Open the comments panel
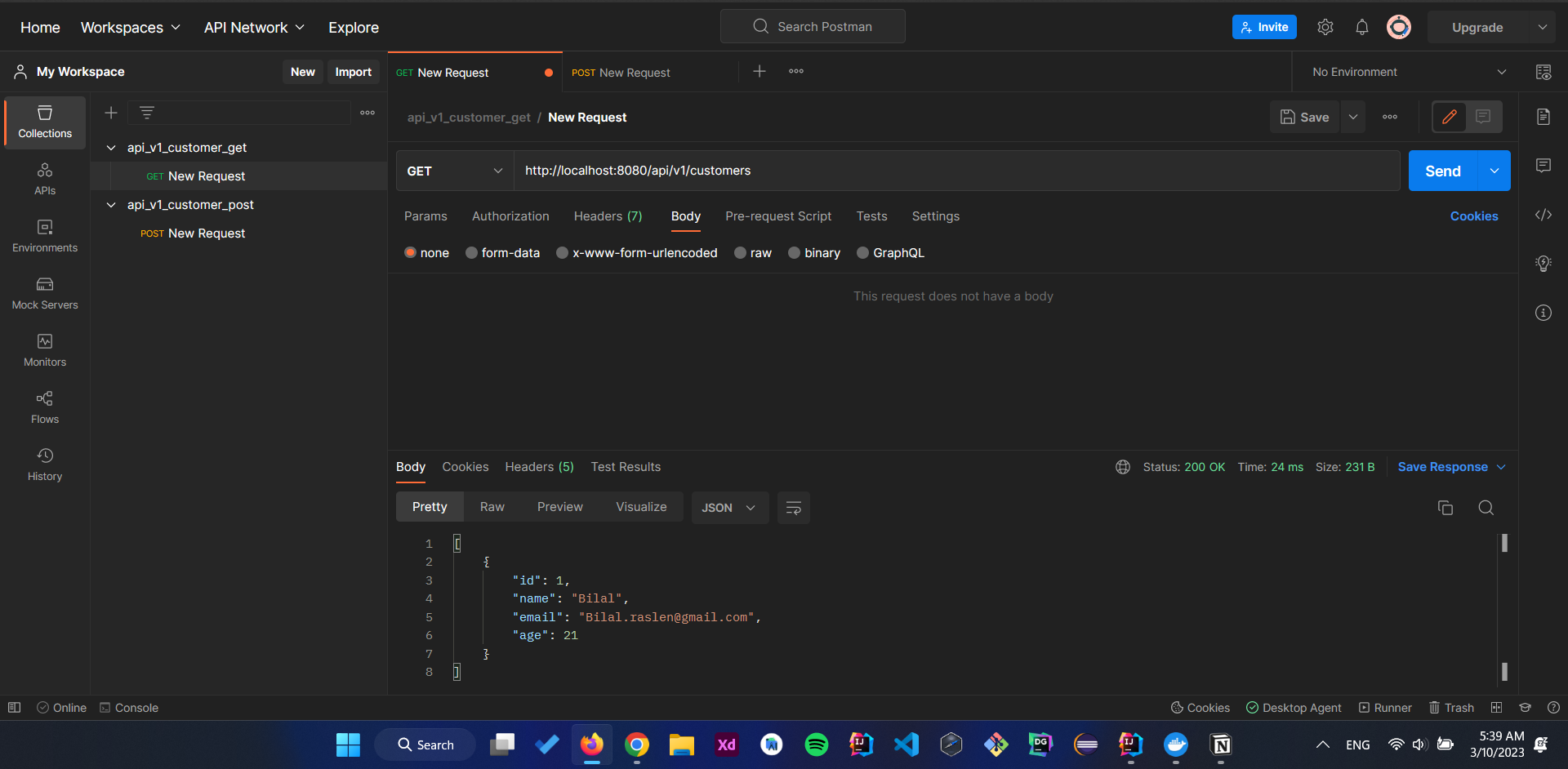This screenshot has height=769, width=1568. 1543,165
